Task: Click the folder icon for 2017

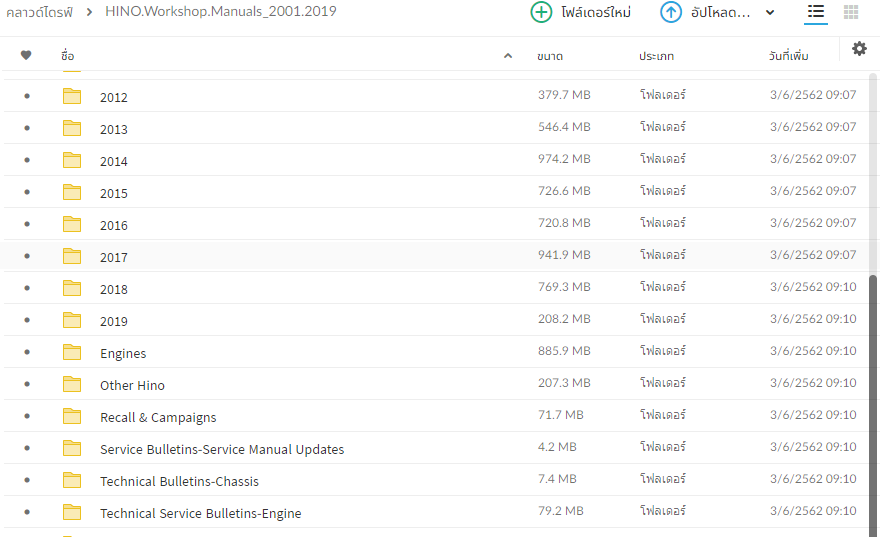Action: 72,256
